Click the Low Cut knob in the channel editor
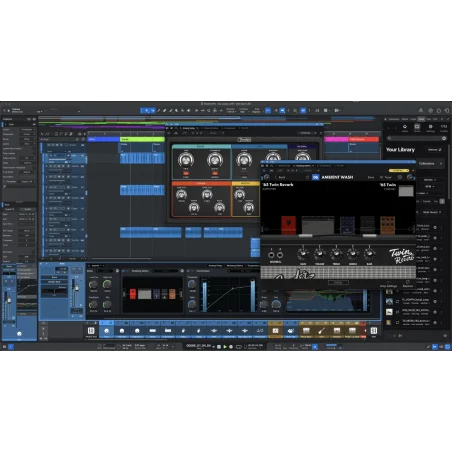Image resolution: width=452 pixels, height=452 pixels. point(93,285)
